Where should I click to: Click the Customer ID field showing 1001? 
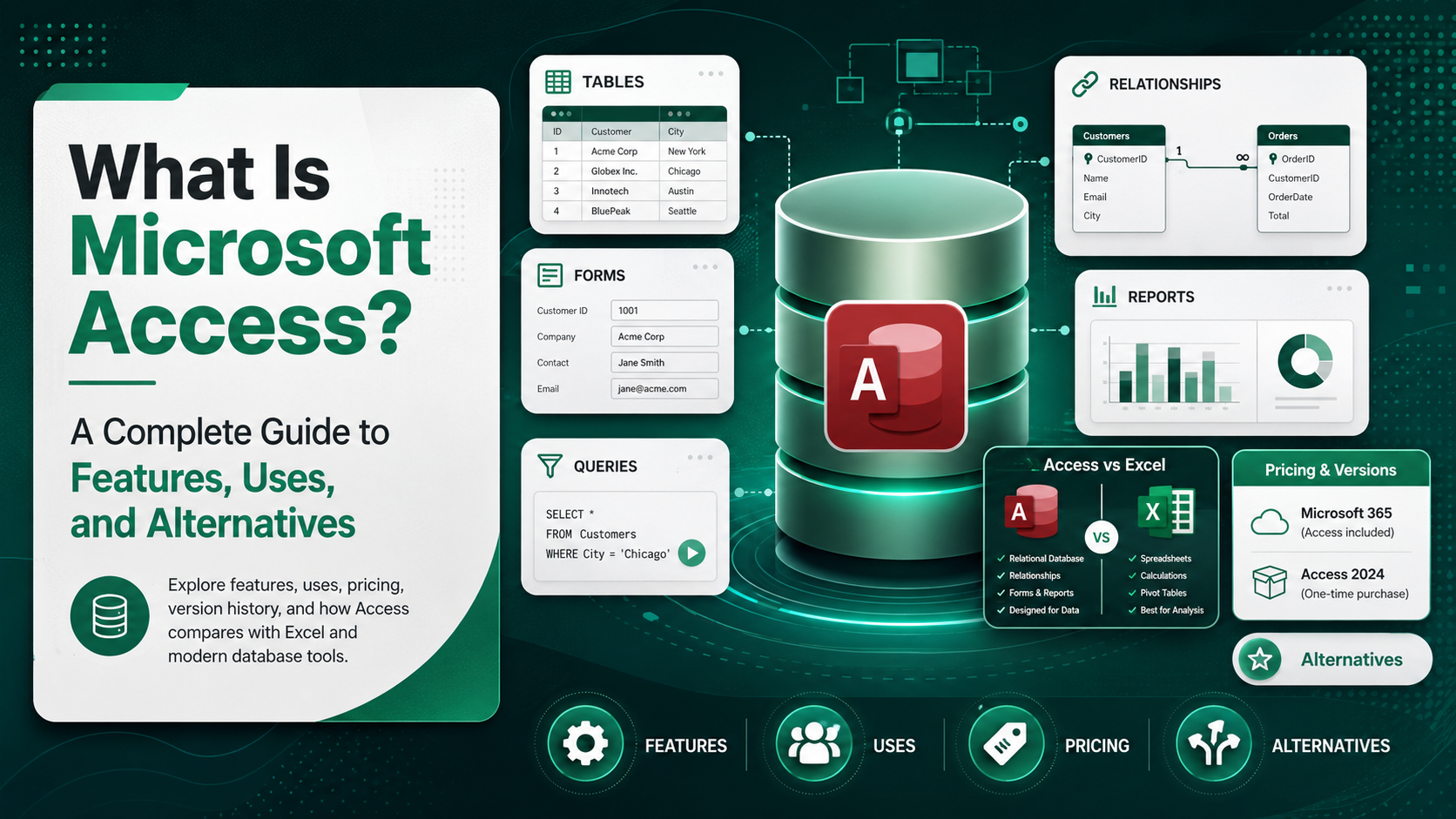(664, 311)
